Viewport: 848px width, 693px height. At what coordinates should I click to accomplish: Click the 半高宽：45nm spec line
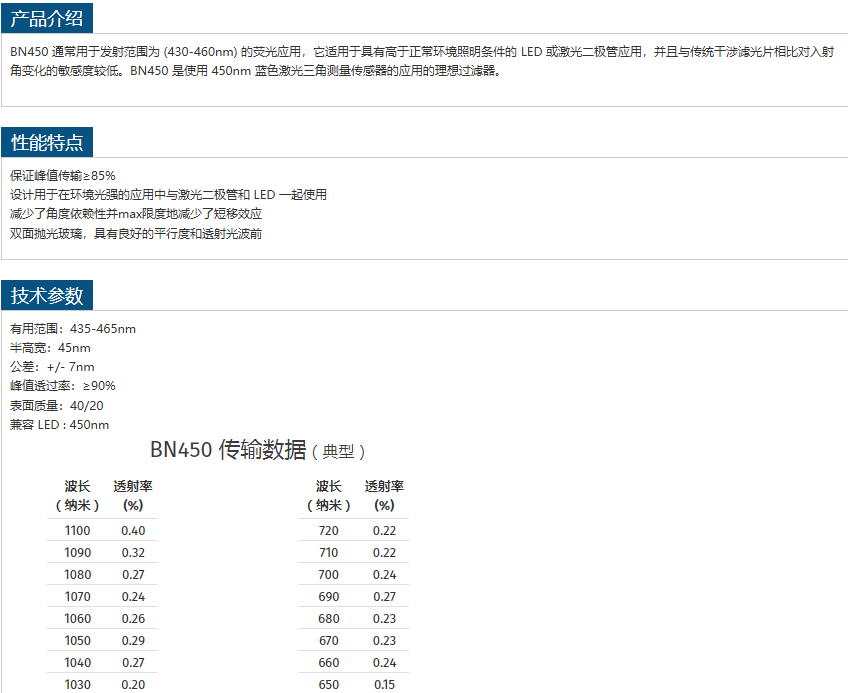coord(50,347)
